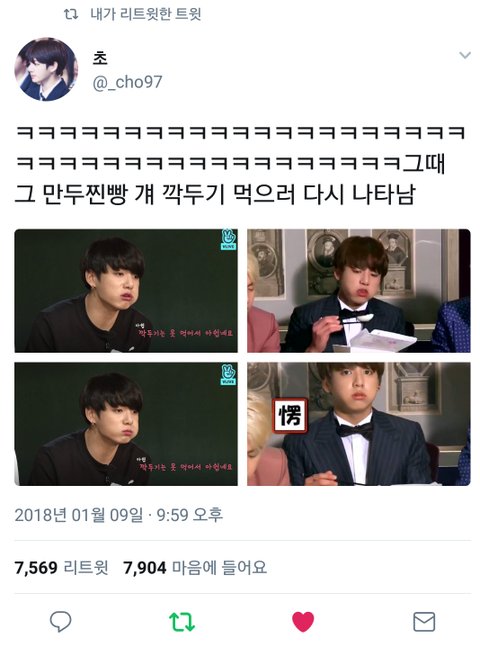Expand the tweet options chevron
The width and height of the screenshot is (480, 647).
pos(465,55)
